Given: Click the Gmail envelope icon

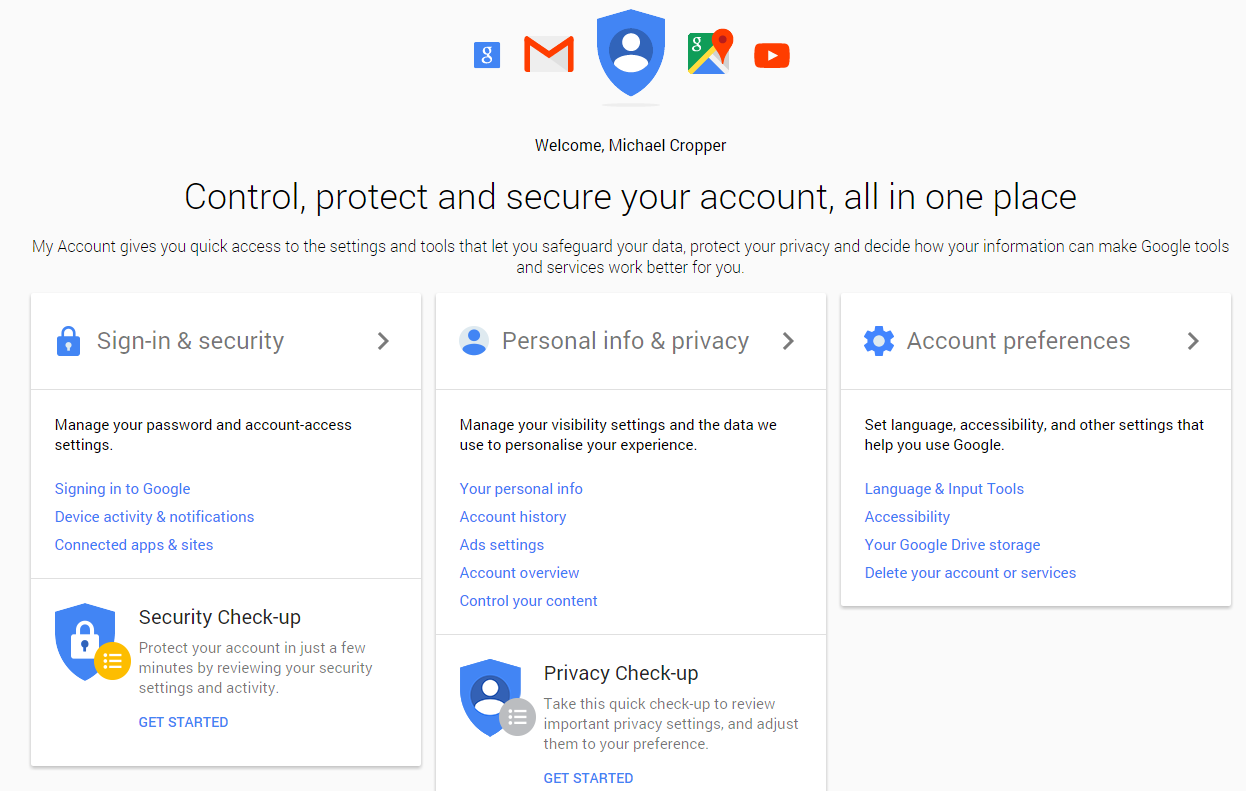Looking at the screenshot, I should click(549, 54).
